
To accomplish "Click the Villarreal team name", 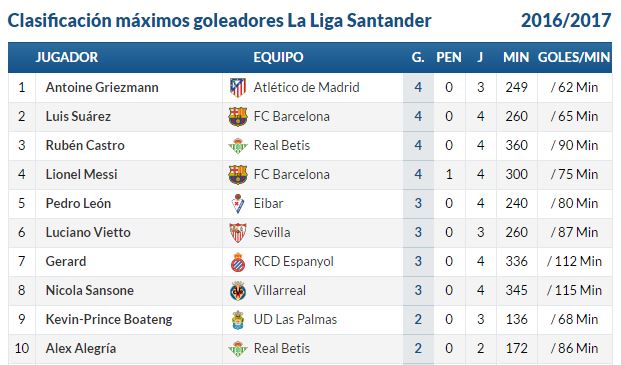I will (280, 291).
